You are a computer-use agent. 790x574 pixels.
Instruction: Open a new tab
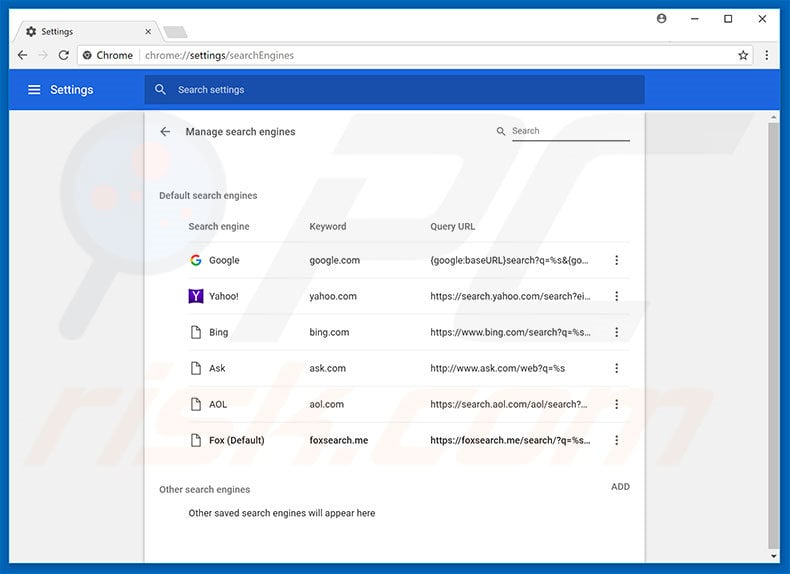pyautogui.click(x=175, y=32)
